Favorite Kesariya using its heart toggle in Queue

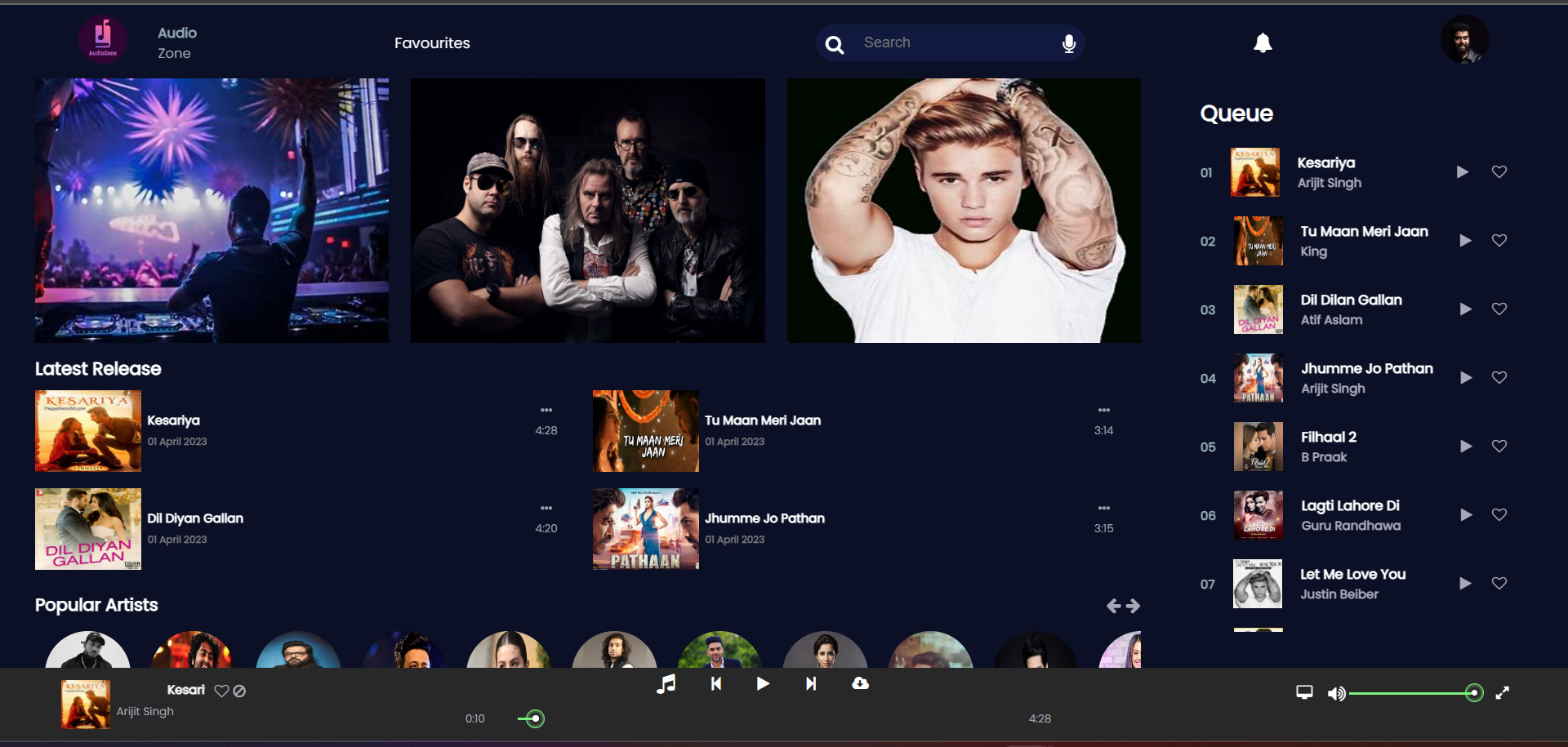tap(1499, 172)
